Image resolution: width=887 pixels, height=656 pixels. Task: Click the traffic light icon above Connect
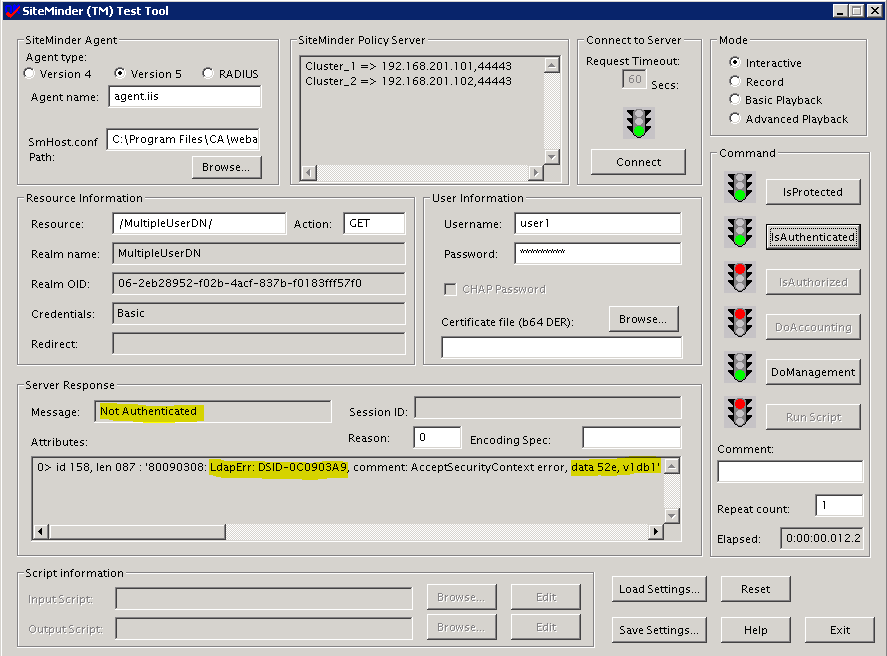click(x=639, y=123)
